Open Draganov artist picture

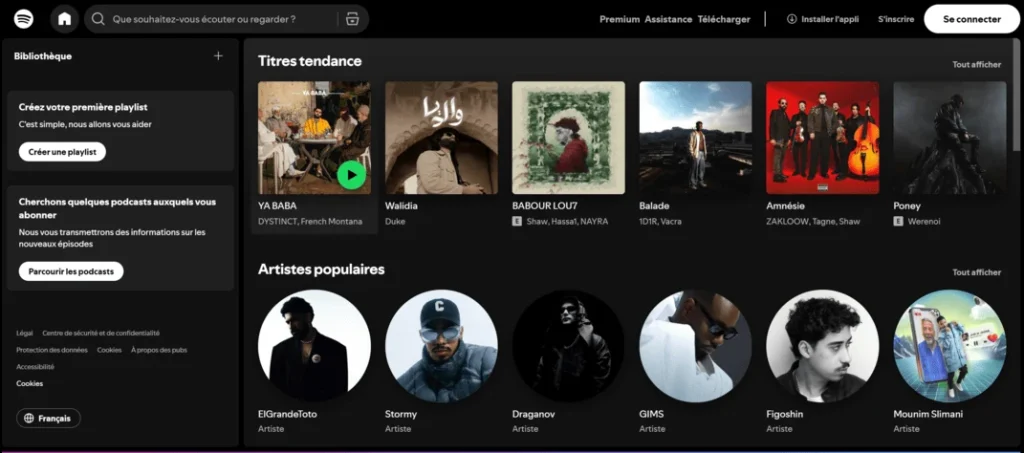(568, 346)
